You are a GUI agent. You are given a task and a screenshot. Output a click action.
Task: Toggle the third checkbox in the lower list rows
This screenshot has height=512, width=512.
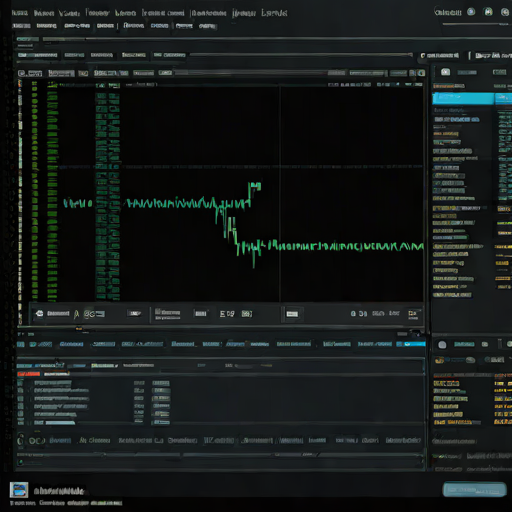tap(20, 398)
